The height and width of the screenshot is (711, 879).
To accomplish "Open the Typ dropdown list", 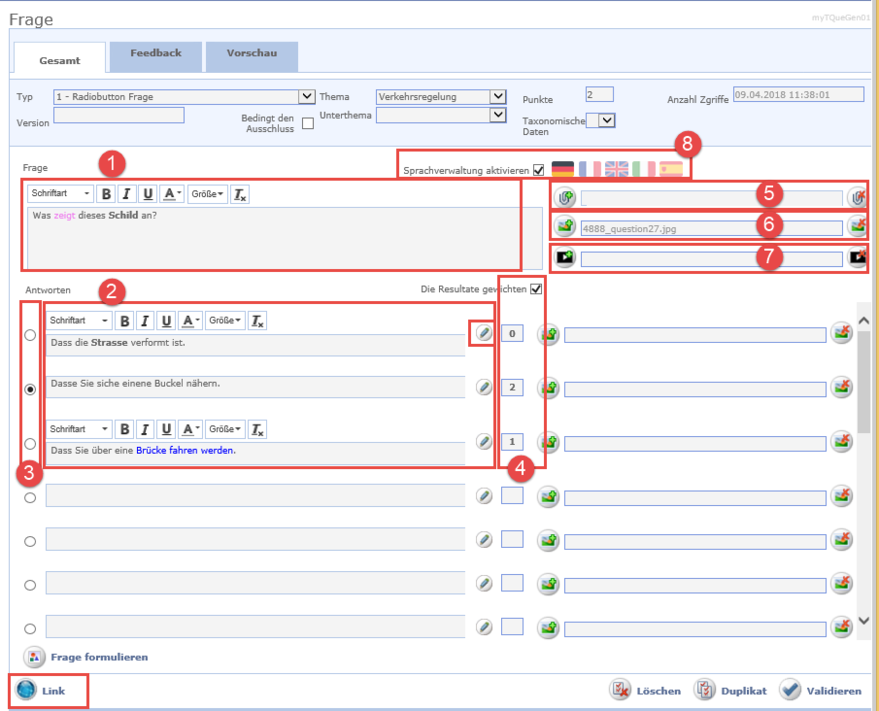I will pyautogui.click(x=307, y=97).
